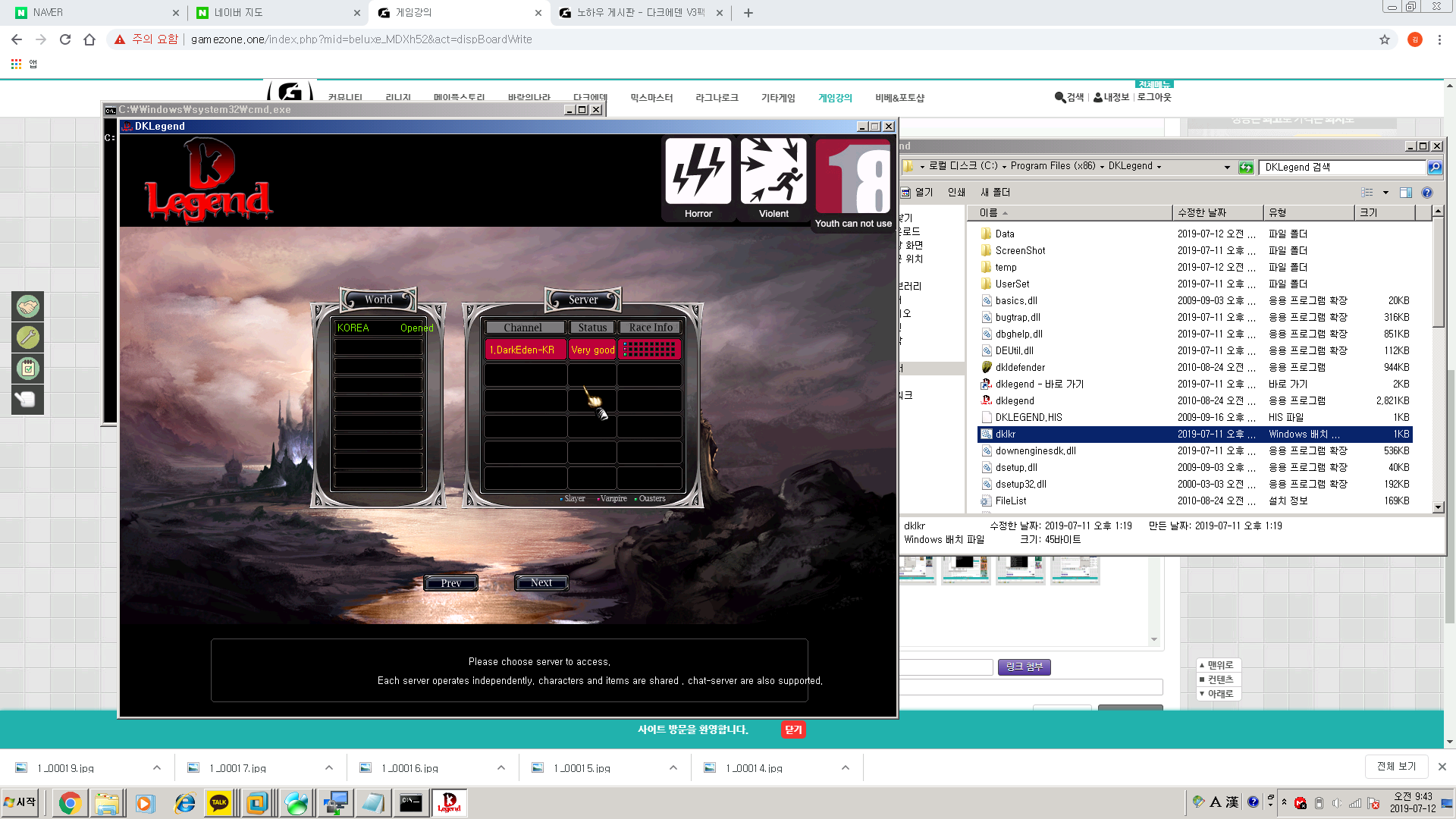1456x819 pixels.
Task: Open the new browser tab button
Action: point(748,12)
